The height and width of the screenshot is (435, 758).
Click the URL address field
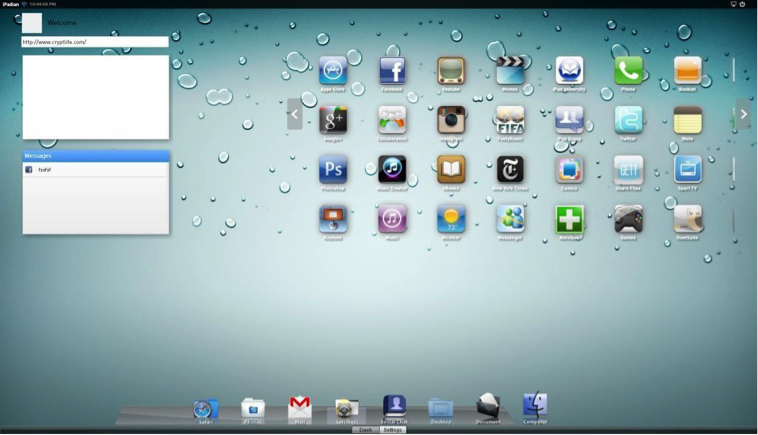pyautogui.click(x=95, y=42)
